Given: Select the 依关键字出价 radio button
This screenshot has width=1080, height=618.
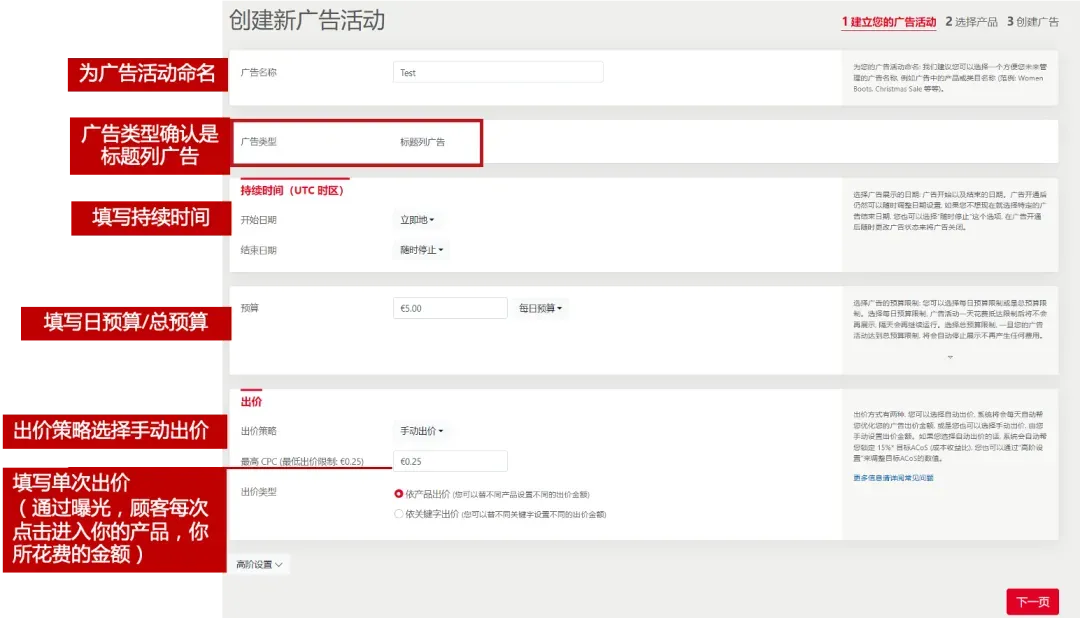Looking at the screenshot, I should point(398,514).
